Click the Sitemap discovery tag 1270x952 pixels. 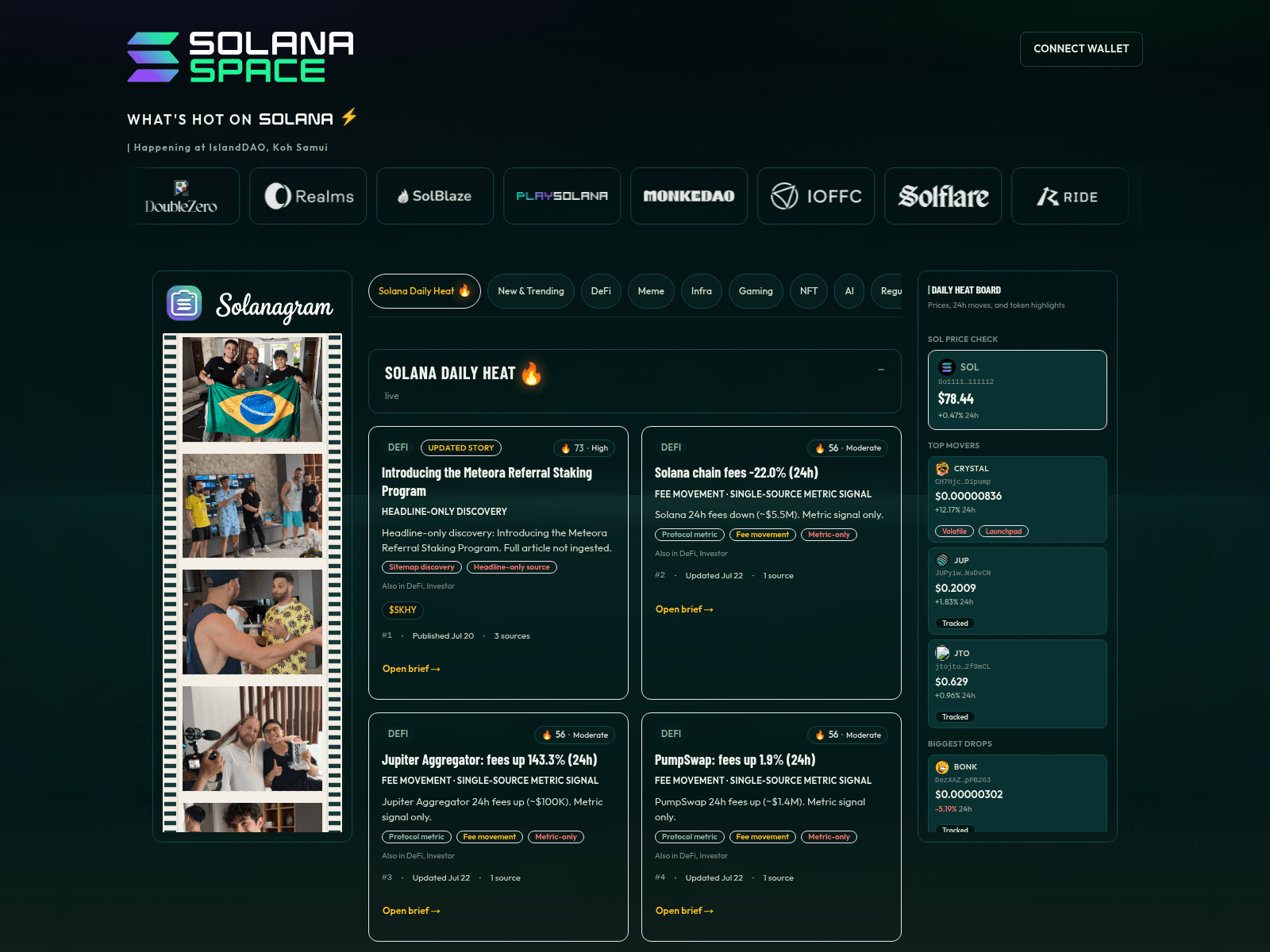[421, 567]
